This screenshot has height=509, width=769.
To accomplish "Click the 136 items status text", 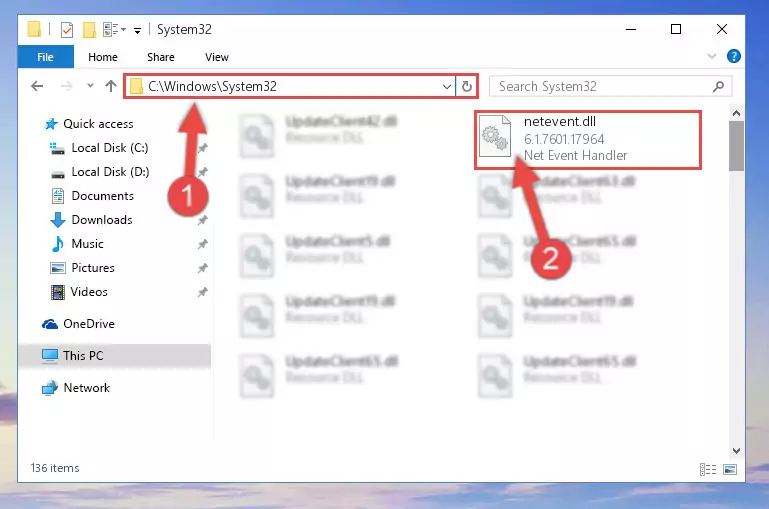I will (x=55, y=468).
